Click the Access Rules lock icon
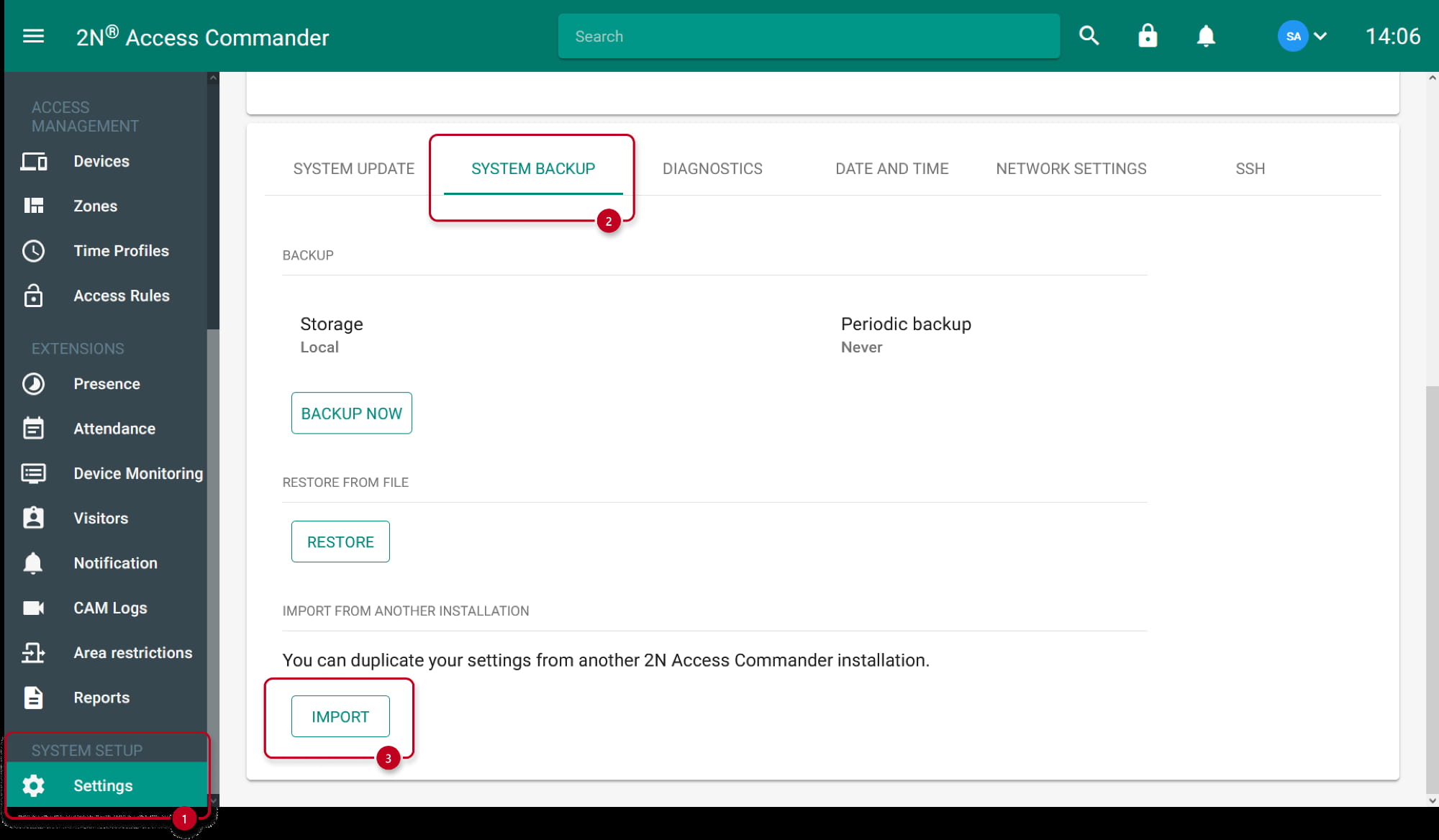The height and width of the screenshot is (840, 1439). [33, 296]
